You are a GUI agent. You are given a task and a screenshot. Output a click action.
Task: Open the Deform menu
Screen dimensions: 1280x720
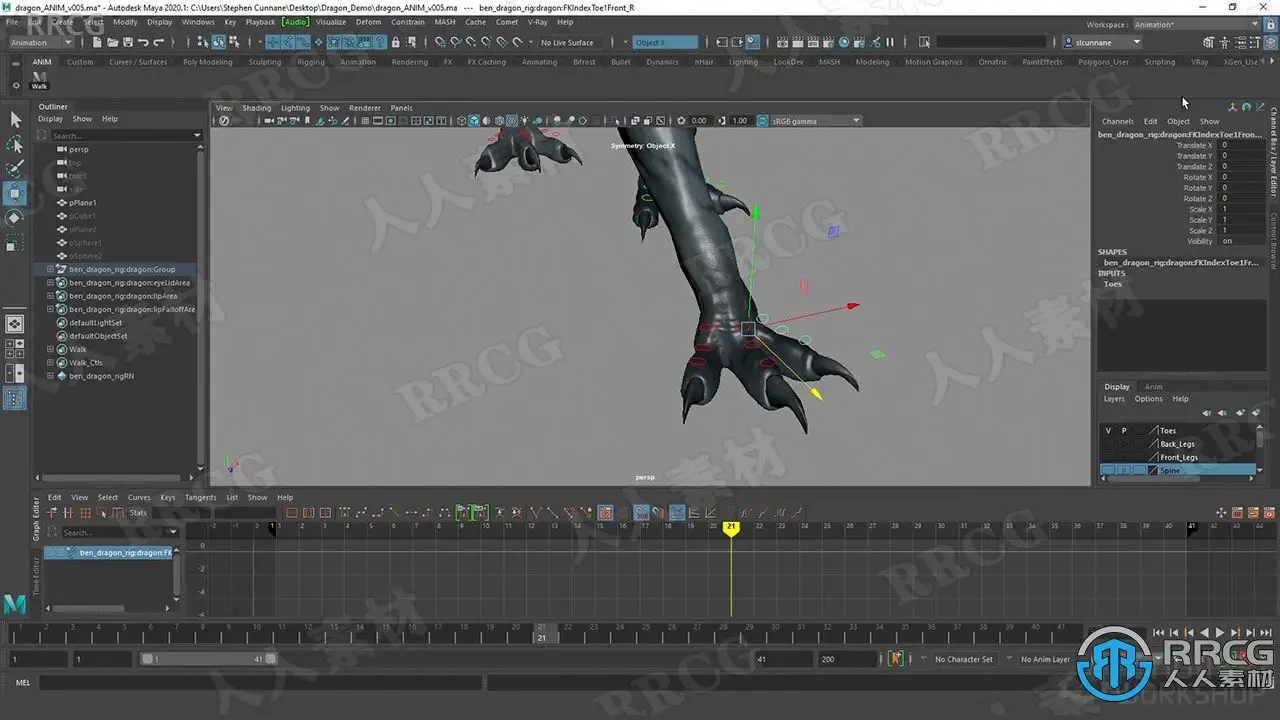(368, 21)
